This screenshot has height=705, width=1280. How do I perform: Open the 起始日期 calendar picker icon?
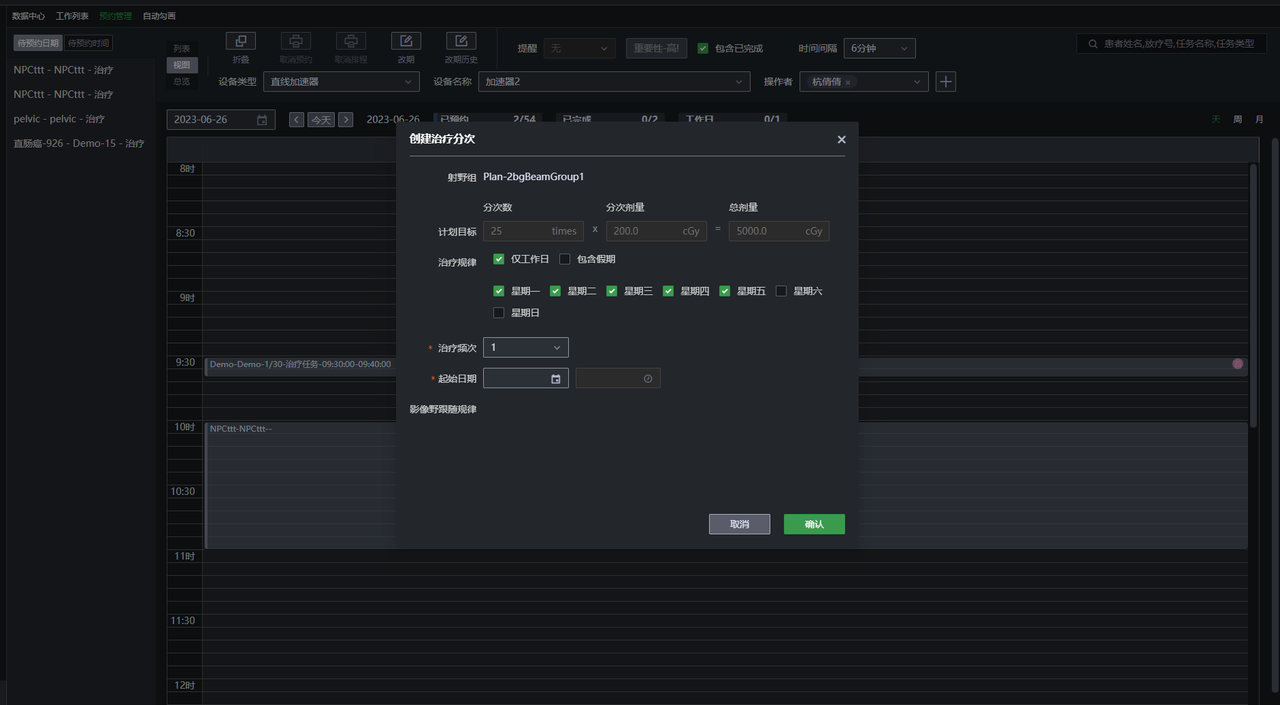tap(556, 379)
